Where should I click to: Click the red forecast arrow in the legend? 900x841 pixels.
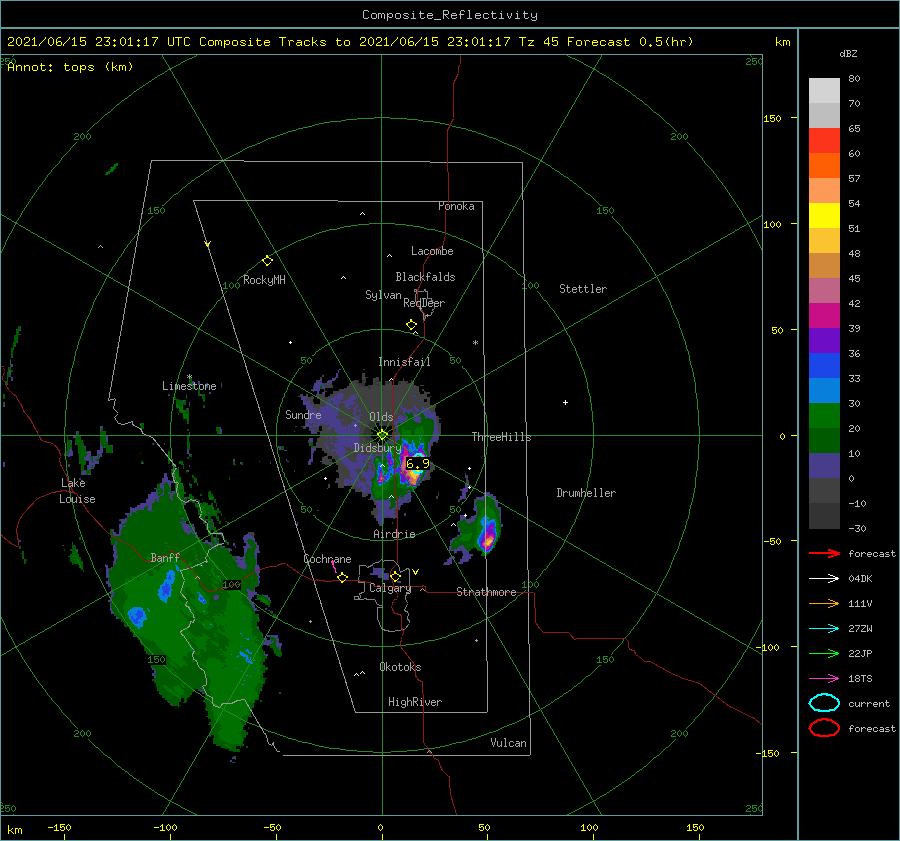point(824,553)
